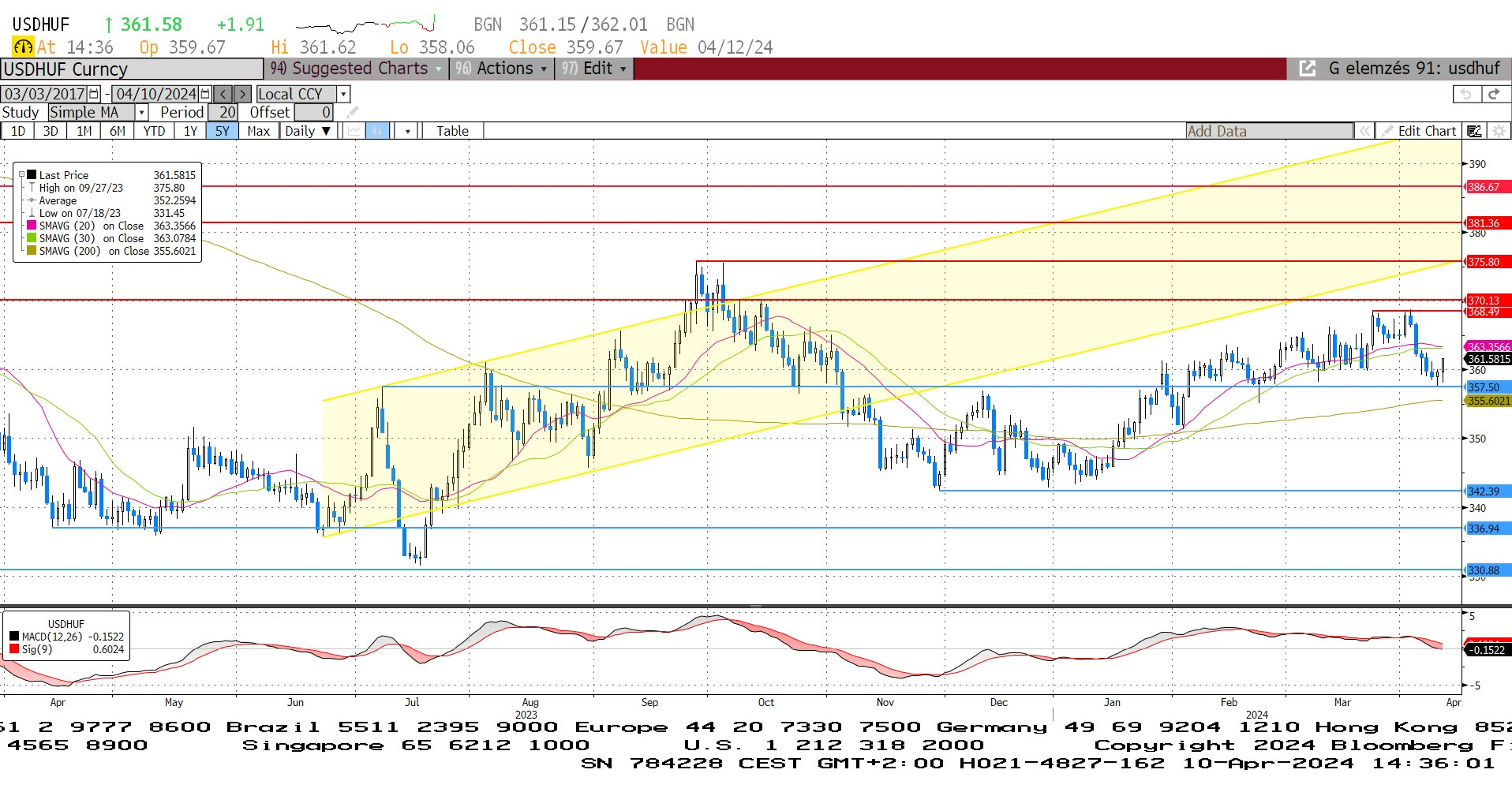Select the 1M time range

84,131
